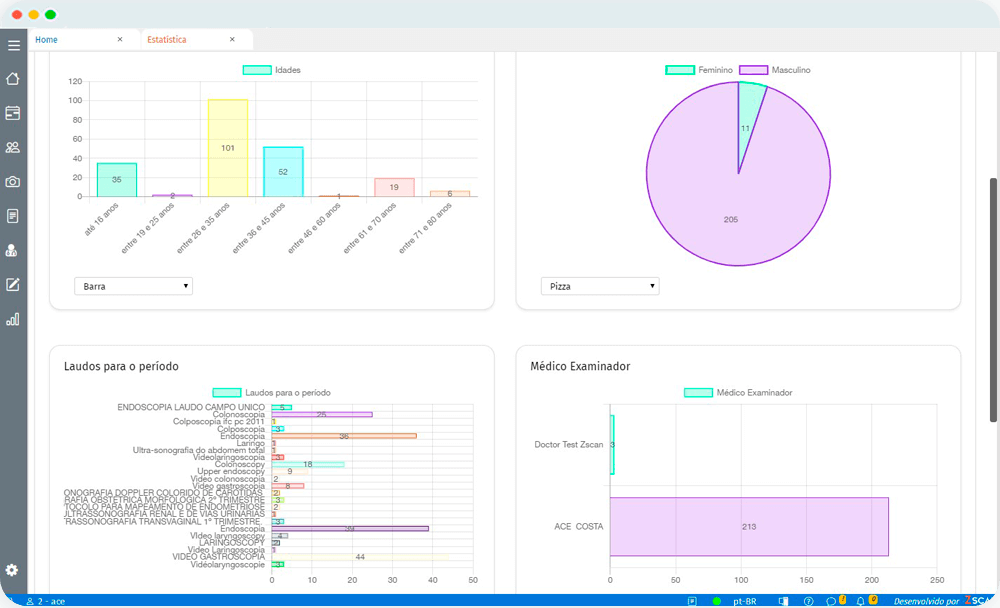The height and width of the screenshot is (608, 1000).
Task: Click the Masculino pie slice labeled 205
Action: point(731,219)
